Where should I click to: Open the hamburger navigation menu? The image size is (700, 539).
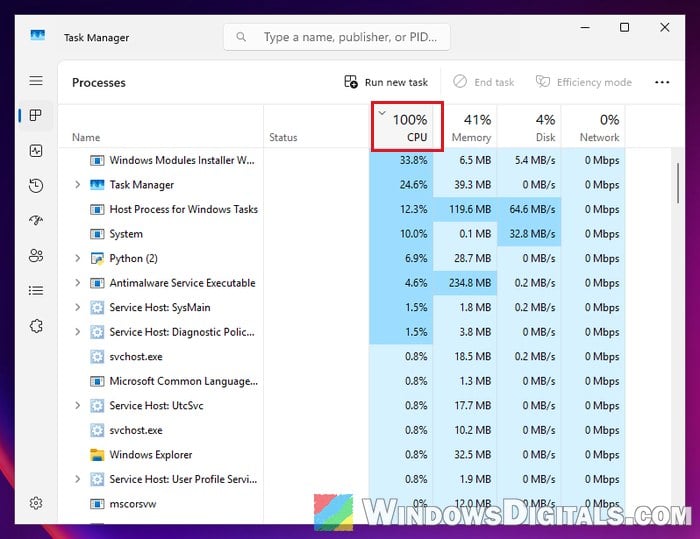point(36,80)
